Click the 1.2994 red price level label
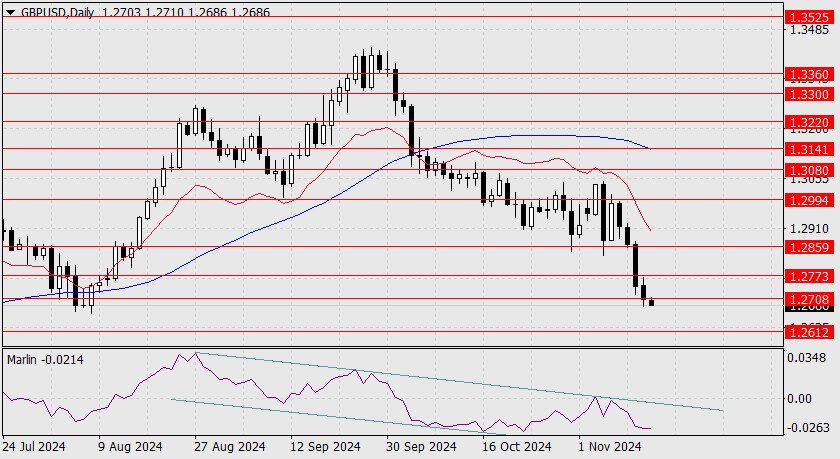This screenshot has height=459, width=840. coord(809,200)
